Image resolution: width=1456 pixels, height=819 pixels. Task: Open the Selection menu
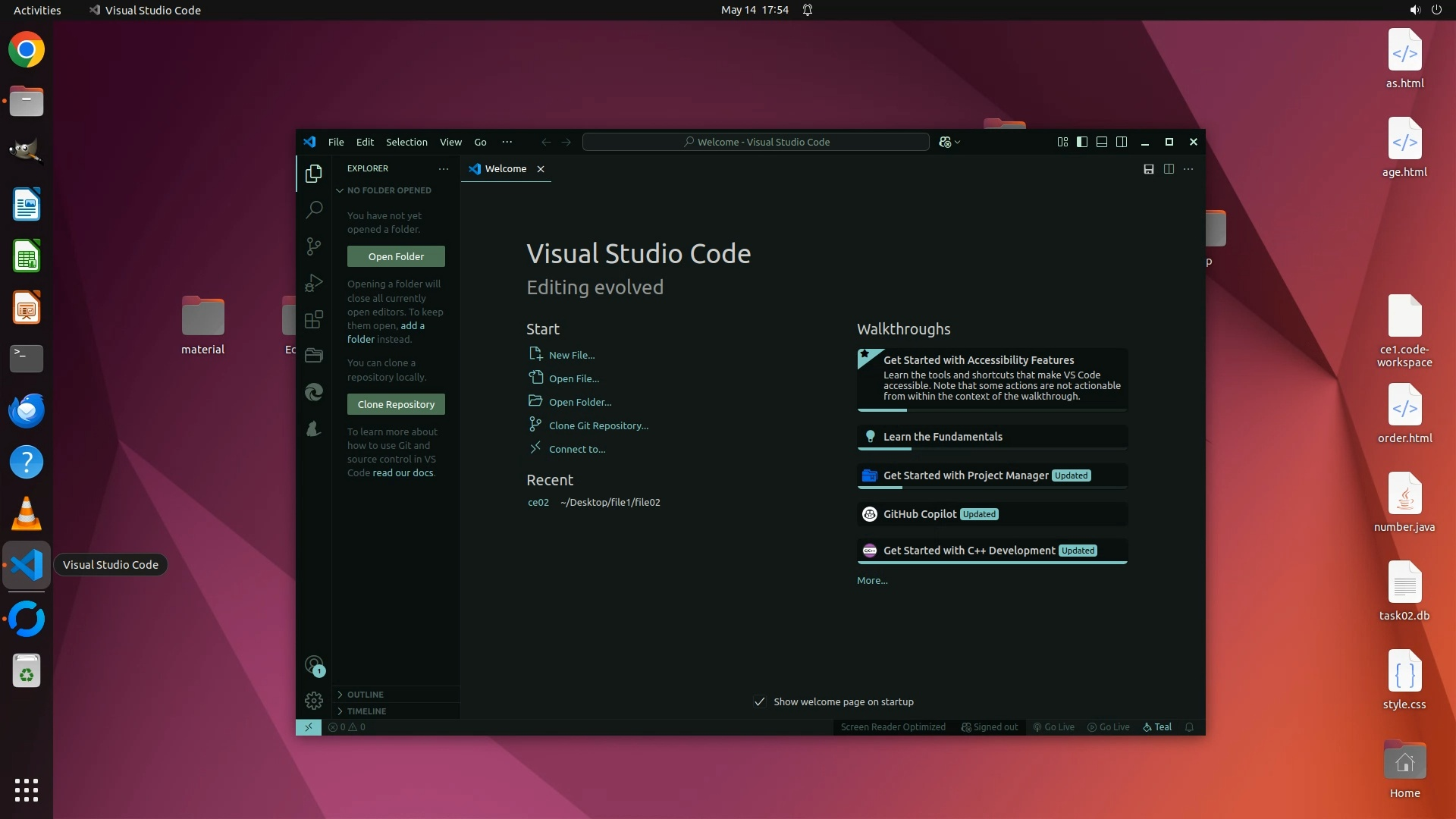(406, 142)
